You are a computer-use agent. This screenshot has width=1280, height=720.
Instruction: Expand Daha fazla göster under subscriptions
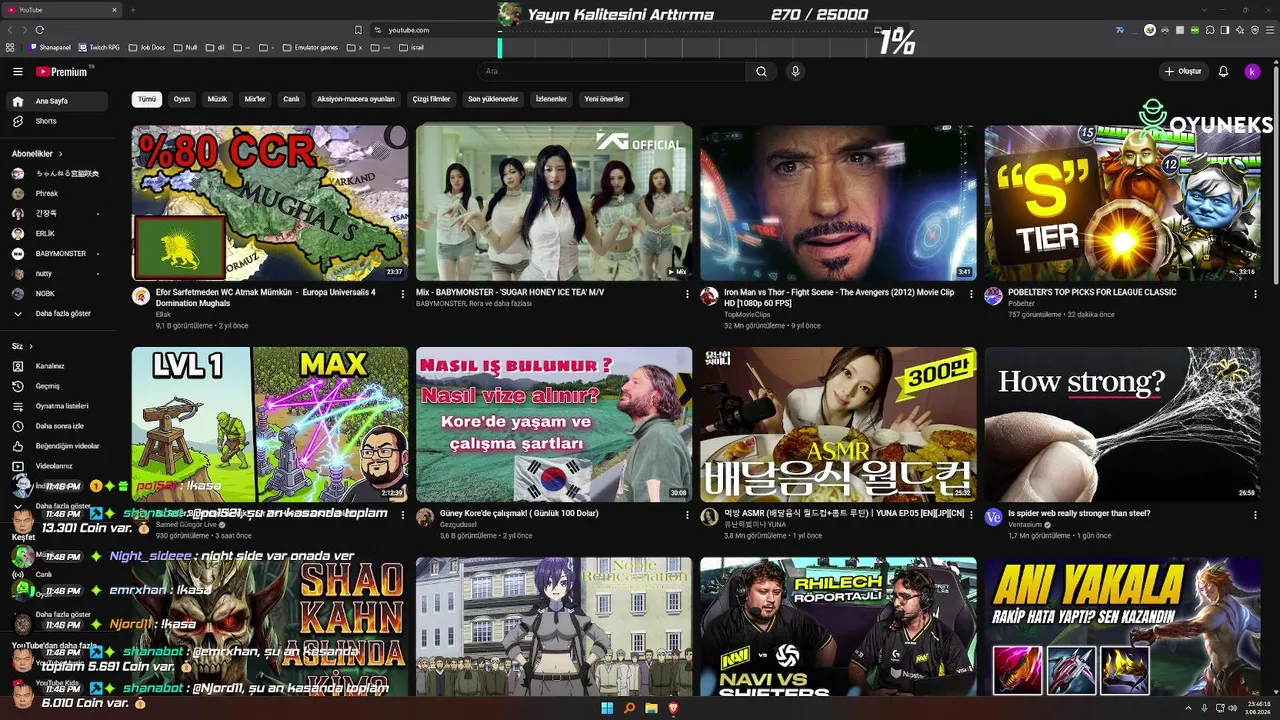pyautogui.click(x=58, y=313)
